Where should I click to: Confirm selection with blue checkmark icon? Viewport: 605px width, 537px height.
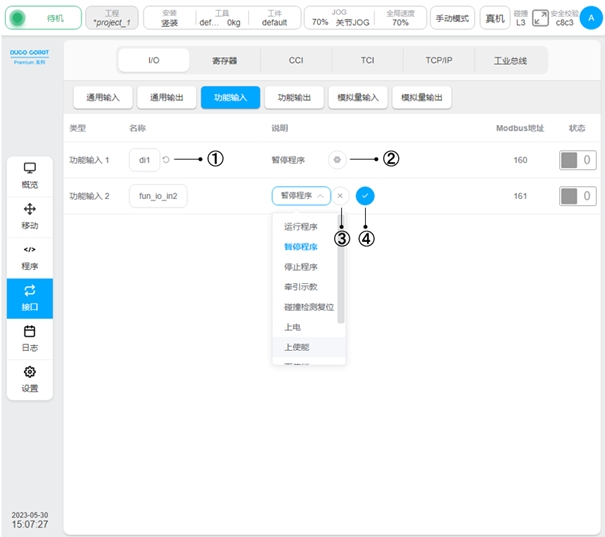365,196
